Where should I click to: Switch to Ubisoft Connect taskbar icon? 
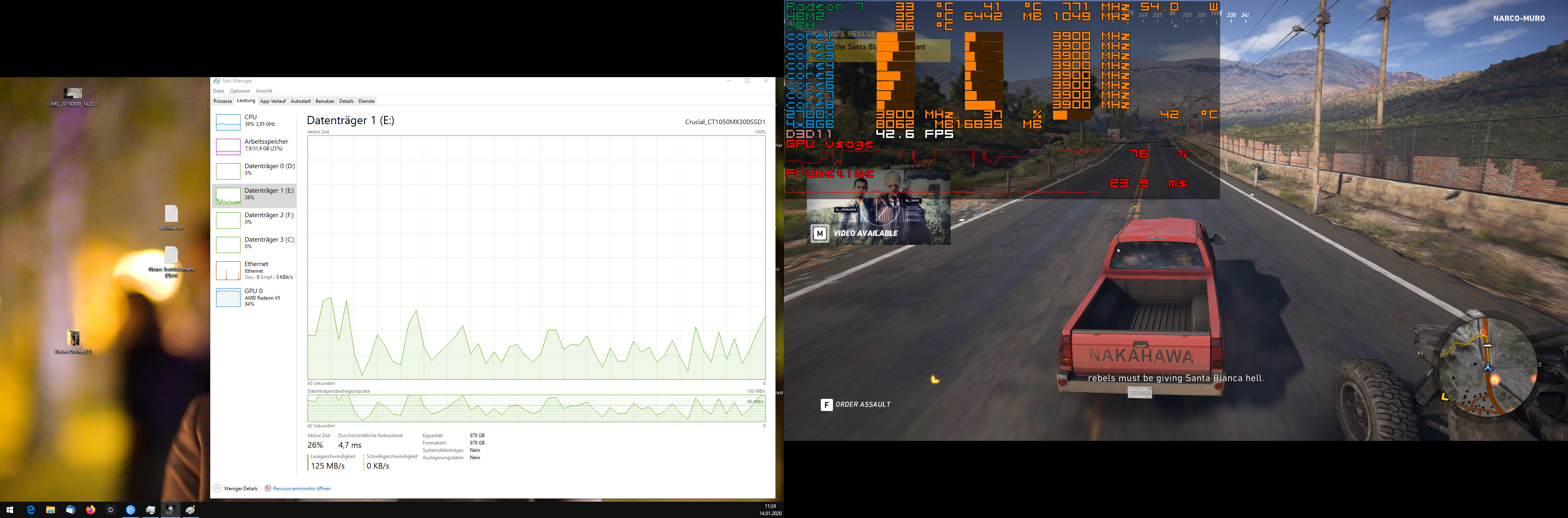[x=131, y=510]
